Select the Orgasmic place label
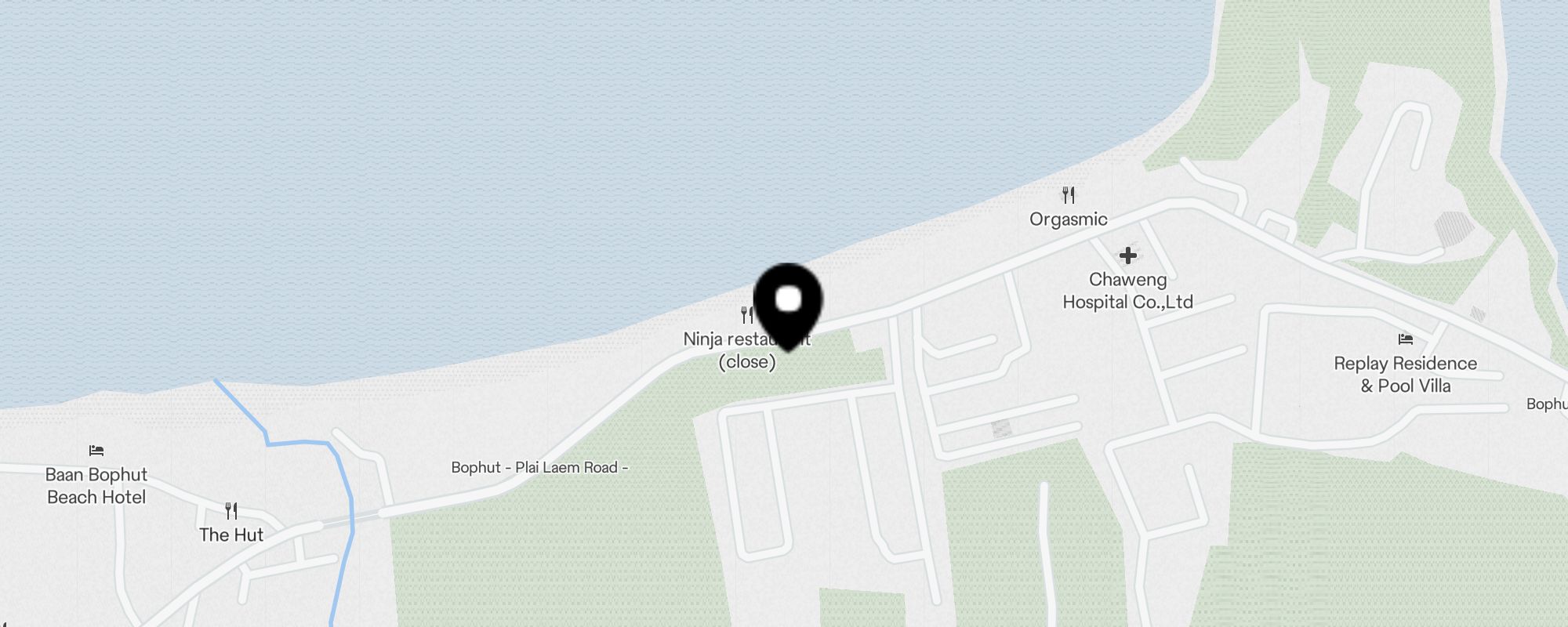 click(1069, 219)
